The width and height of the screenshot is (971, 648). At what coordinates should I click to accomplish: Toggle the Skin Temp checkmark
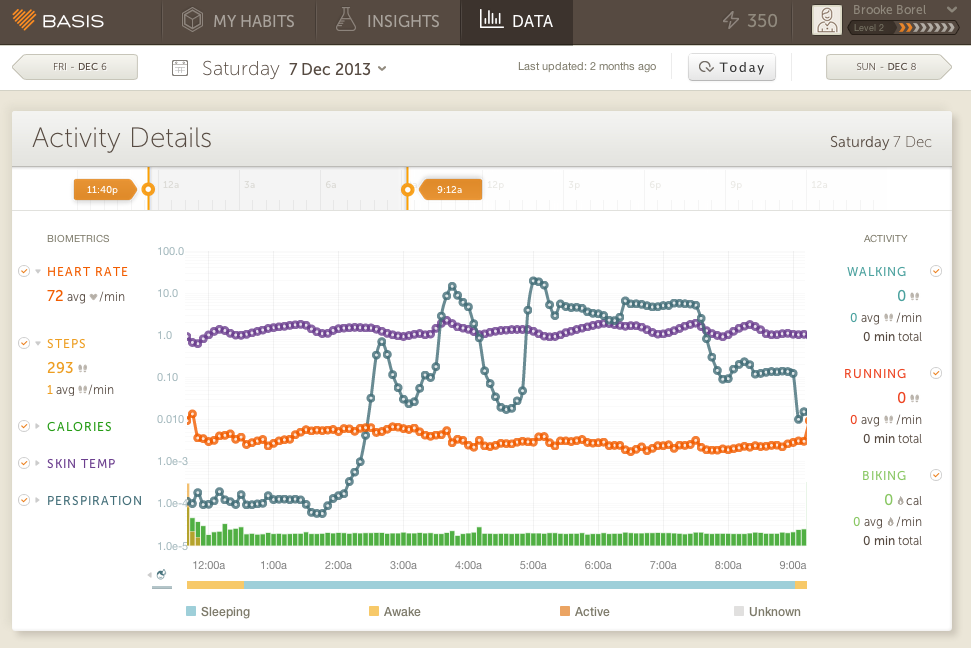(24, 464)
